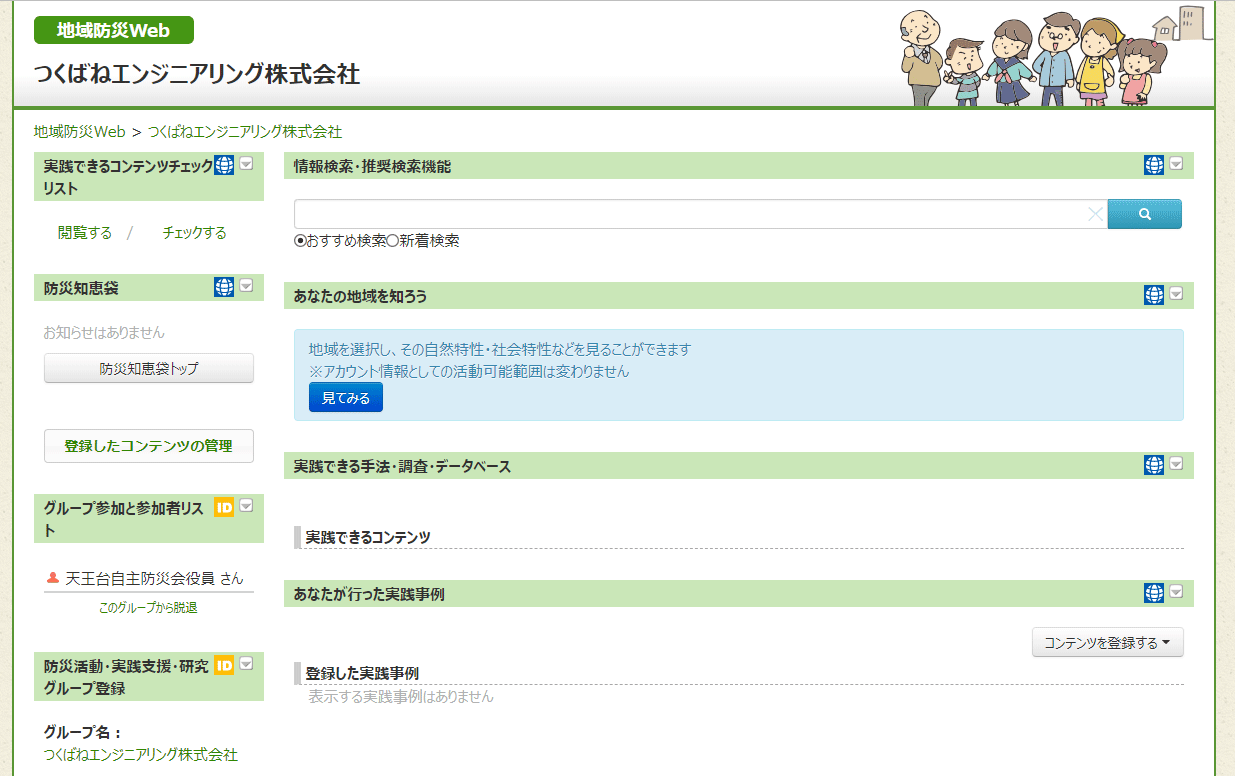Open the コンテンツを登録する dropdown
Image resolution: width=1235 pixels, height=776 pixels.
[1107, 643]
